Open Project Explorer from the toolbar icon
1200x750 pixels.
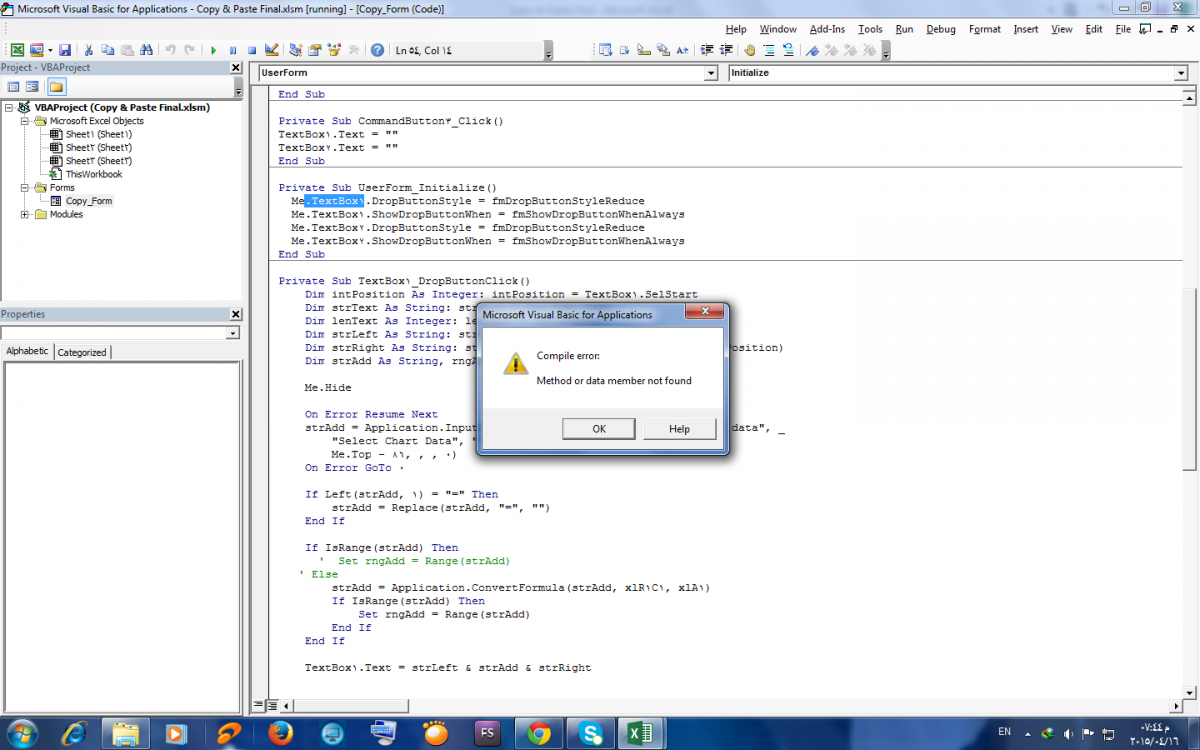[296, 49]
